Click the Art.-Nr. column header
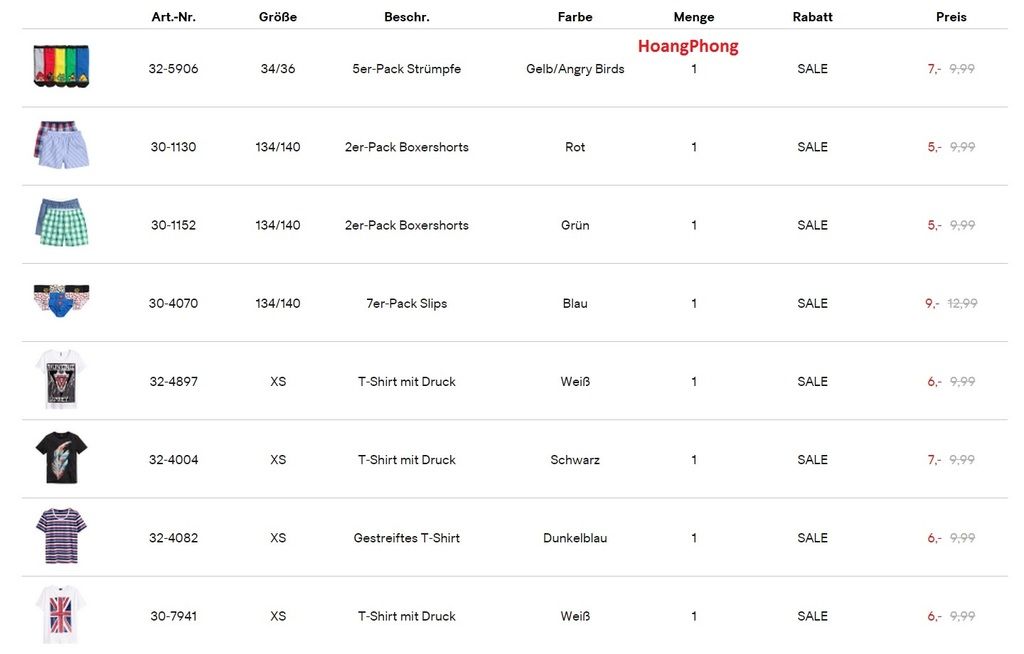The image size is (1024, 654). click(x=173, y=17)
